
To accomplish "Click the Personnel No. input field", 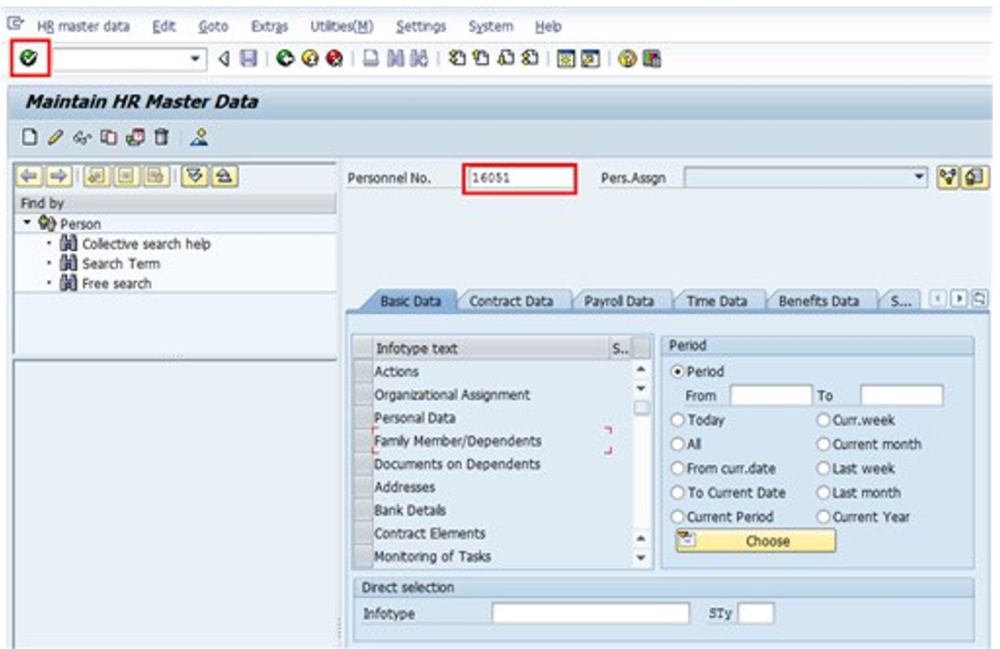I will click(520, 178).
